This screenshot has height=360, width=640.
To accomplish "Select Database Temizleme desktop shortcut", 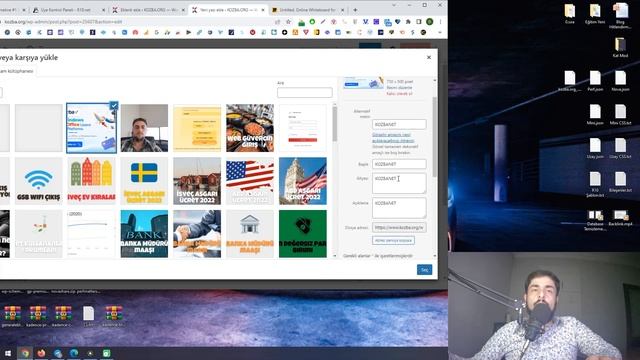I will 595,220.
